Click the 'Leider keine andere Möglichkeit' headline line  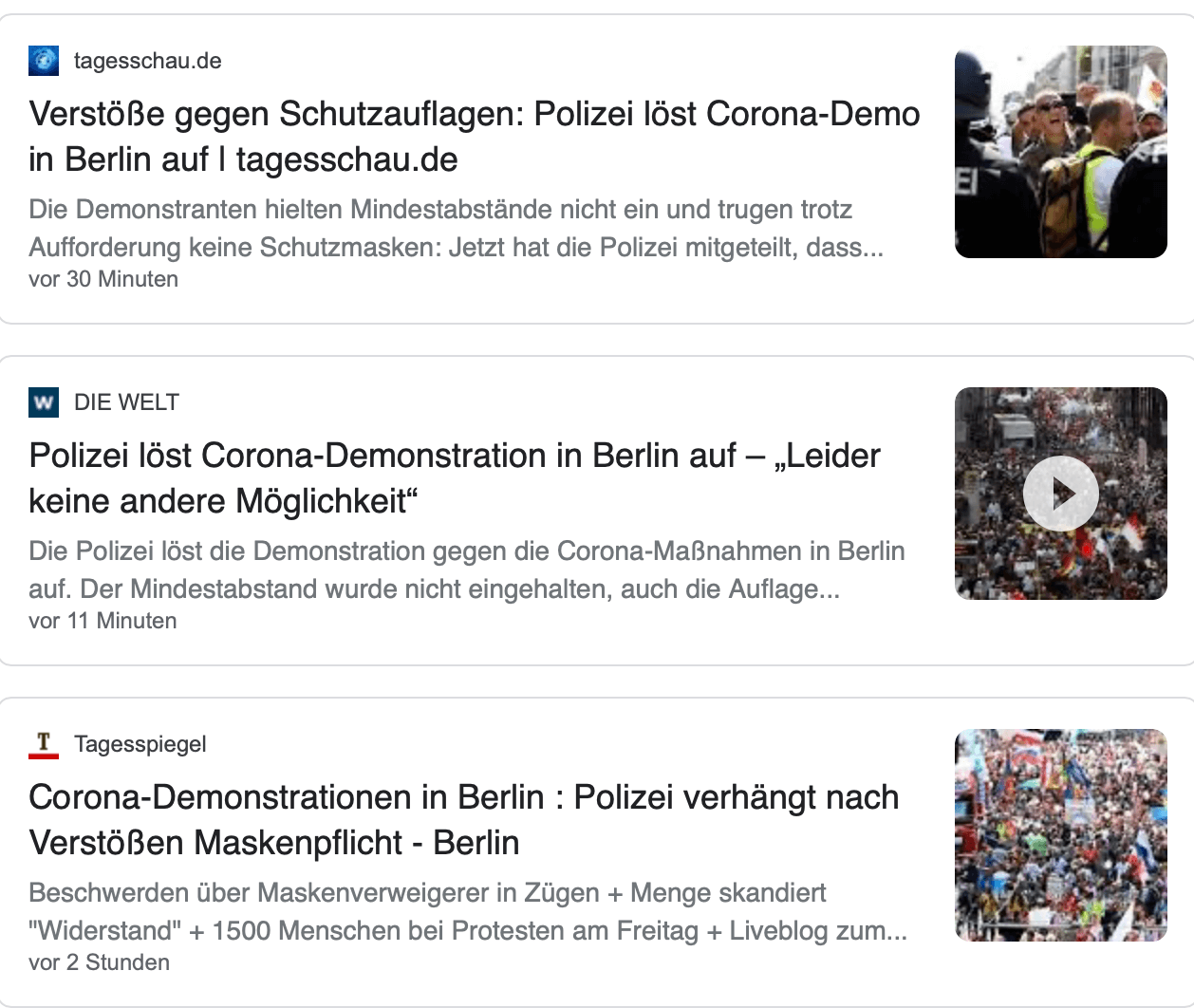[224, 501]
